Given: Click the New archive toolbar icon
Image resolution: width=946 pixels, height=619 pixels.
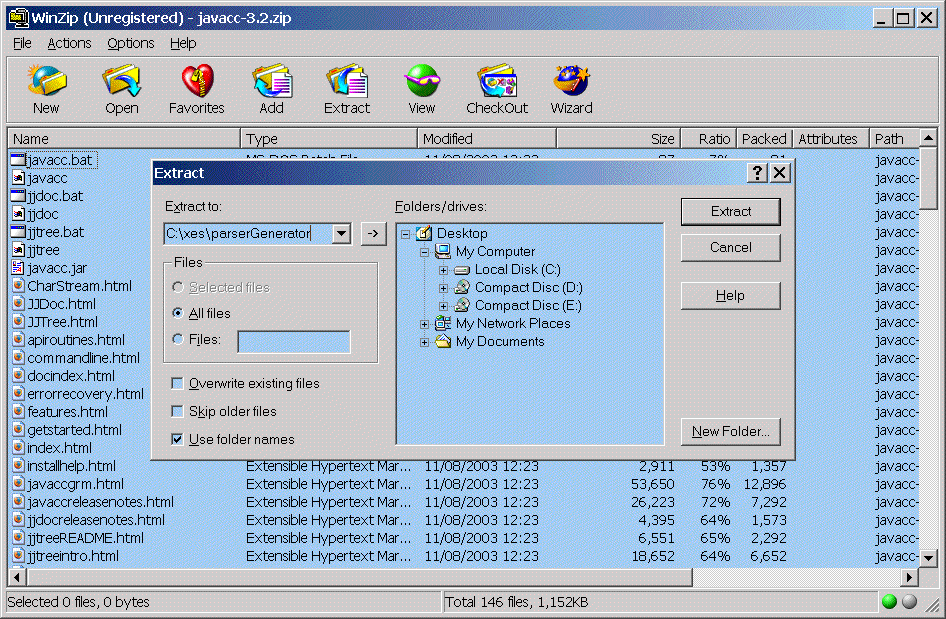Looking at the screenshot, I should click(x=46, y=82).
